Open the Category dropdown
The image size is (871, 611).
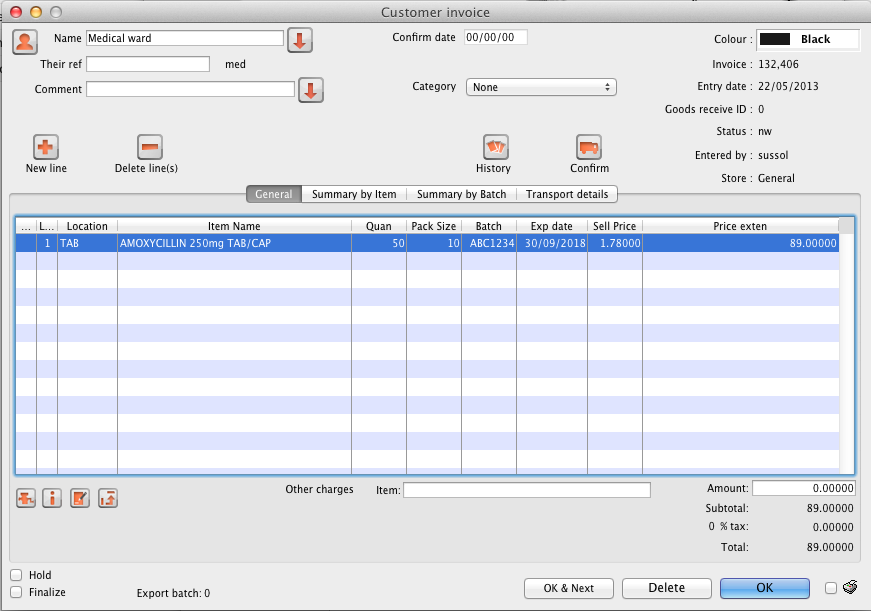point(541,87)
